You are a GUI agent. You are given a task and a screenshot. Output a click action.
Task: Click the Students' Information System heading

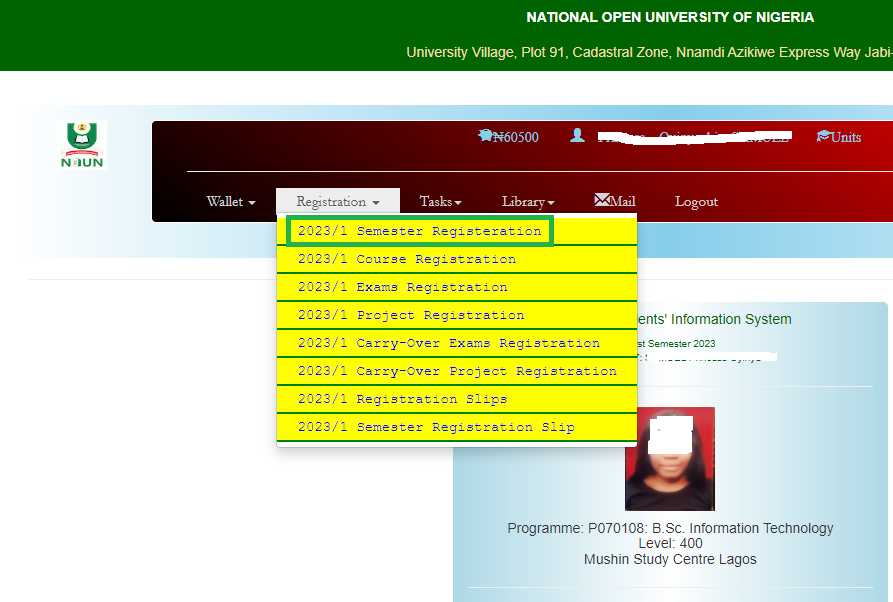pyautogui.click(x=714, y=319)
